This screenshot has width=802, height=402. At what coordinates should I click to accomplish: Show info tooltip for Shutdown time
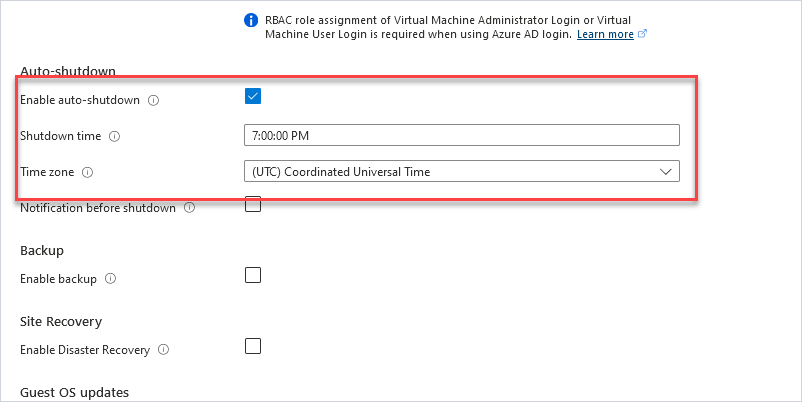point(115,137)
